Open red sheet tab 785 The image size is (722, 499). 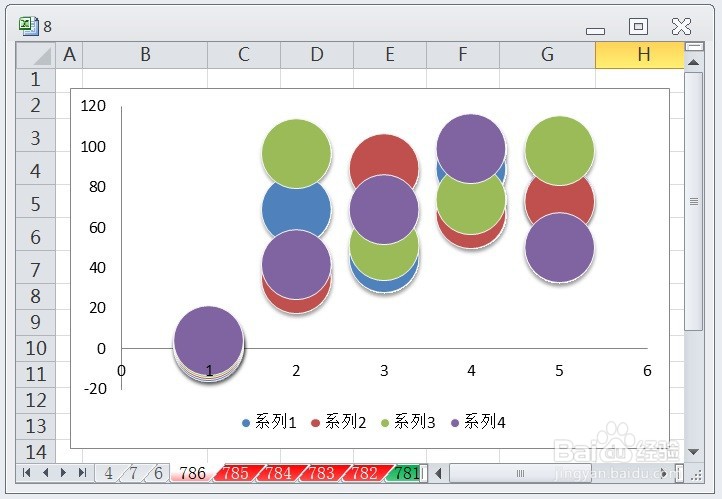click(x=235, y=473)
